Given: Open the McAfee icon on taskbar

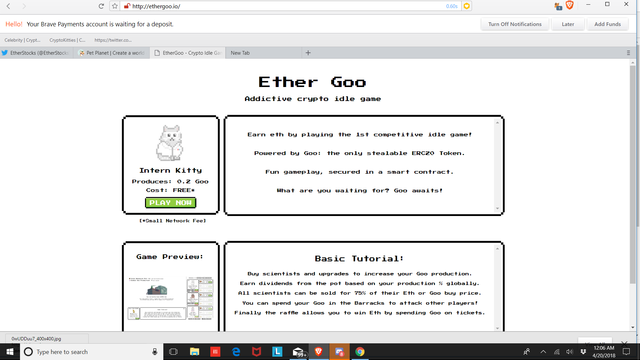Looking at the screenshot, I should click(x=256, y=351).
